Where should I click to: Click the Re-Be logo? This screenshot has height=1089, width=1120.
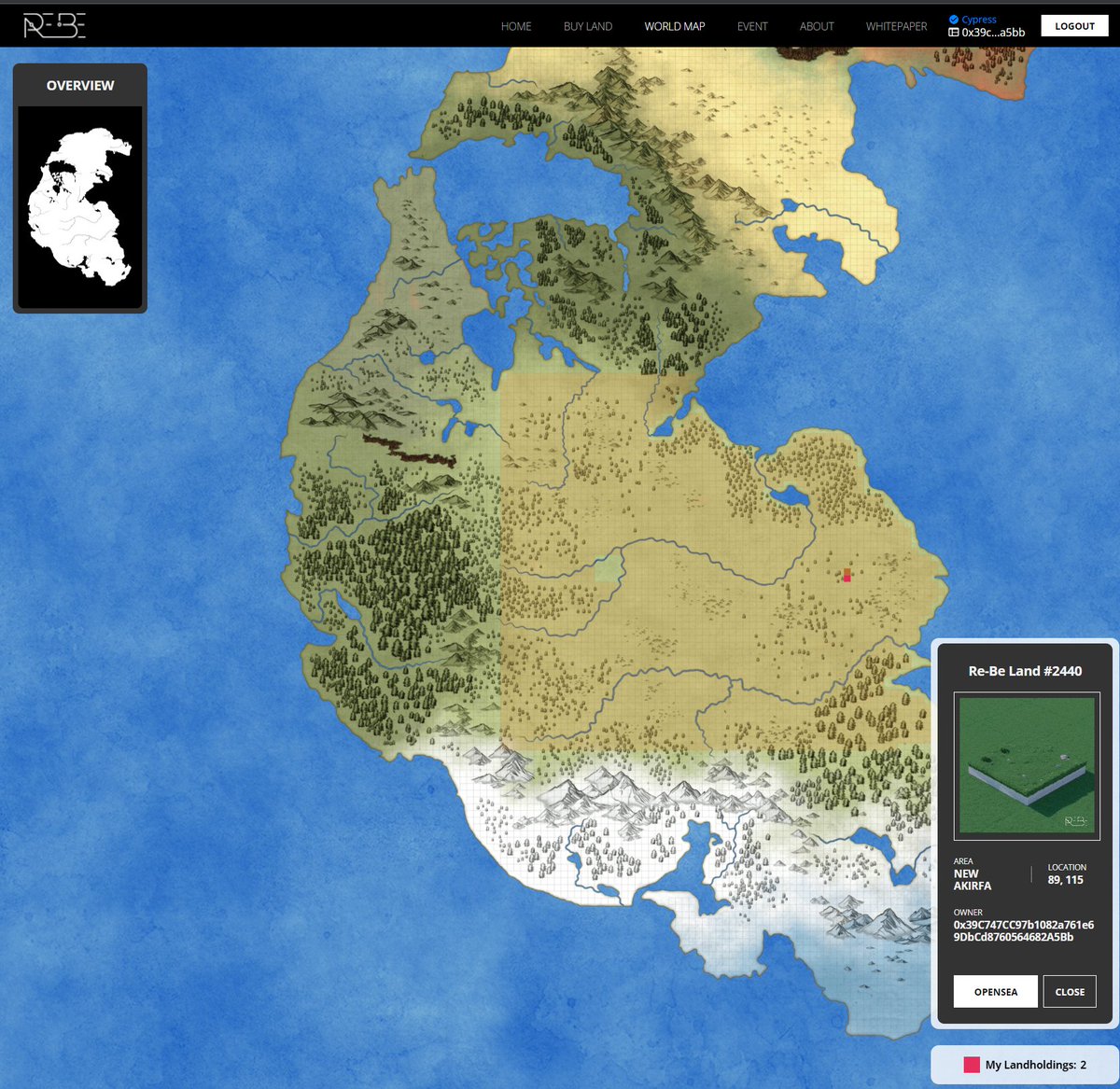point(54,26)
